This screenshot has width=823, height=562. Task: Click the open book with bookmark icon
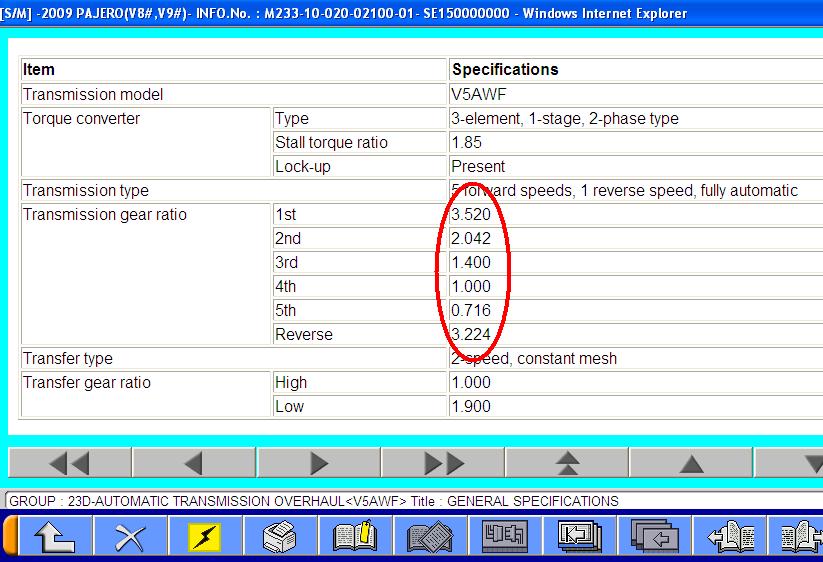tap(355, 536)
